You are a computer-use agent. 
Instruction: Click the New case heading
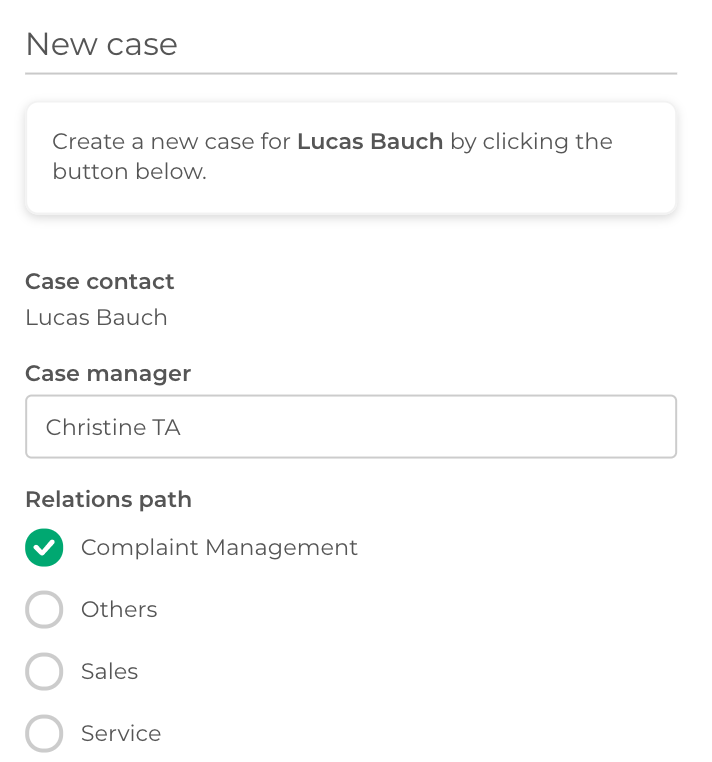pyautogui.click(x=102, y=44)
